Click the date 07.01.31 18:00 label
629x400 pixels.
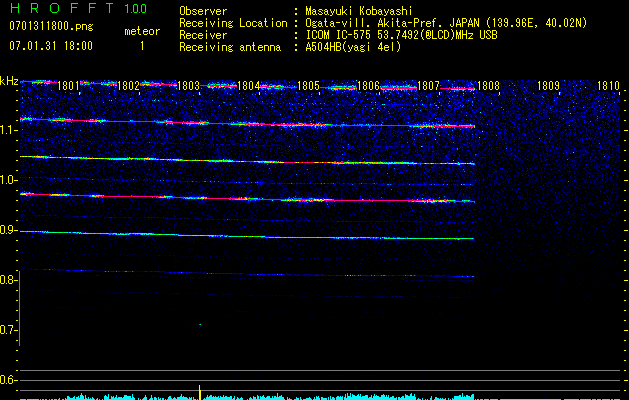tap(50, 46)
